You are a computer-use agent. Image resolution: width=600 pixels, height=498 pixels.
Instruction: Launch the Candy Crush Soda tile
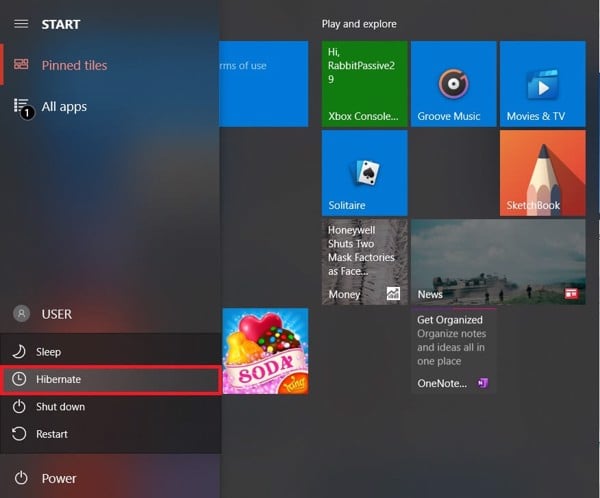[x=266, y=351]
